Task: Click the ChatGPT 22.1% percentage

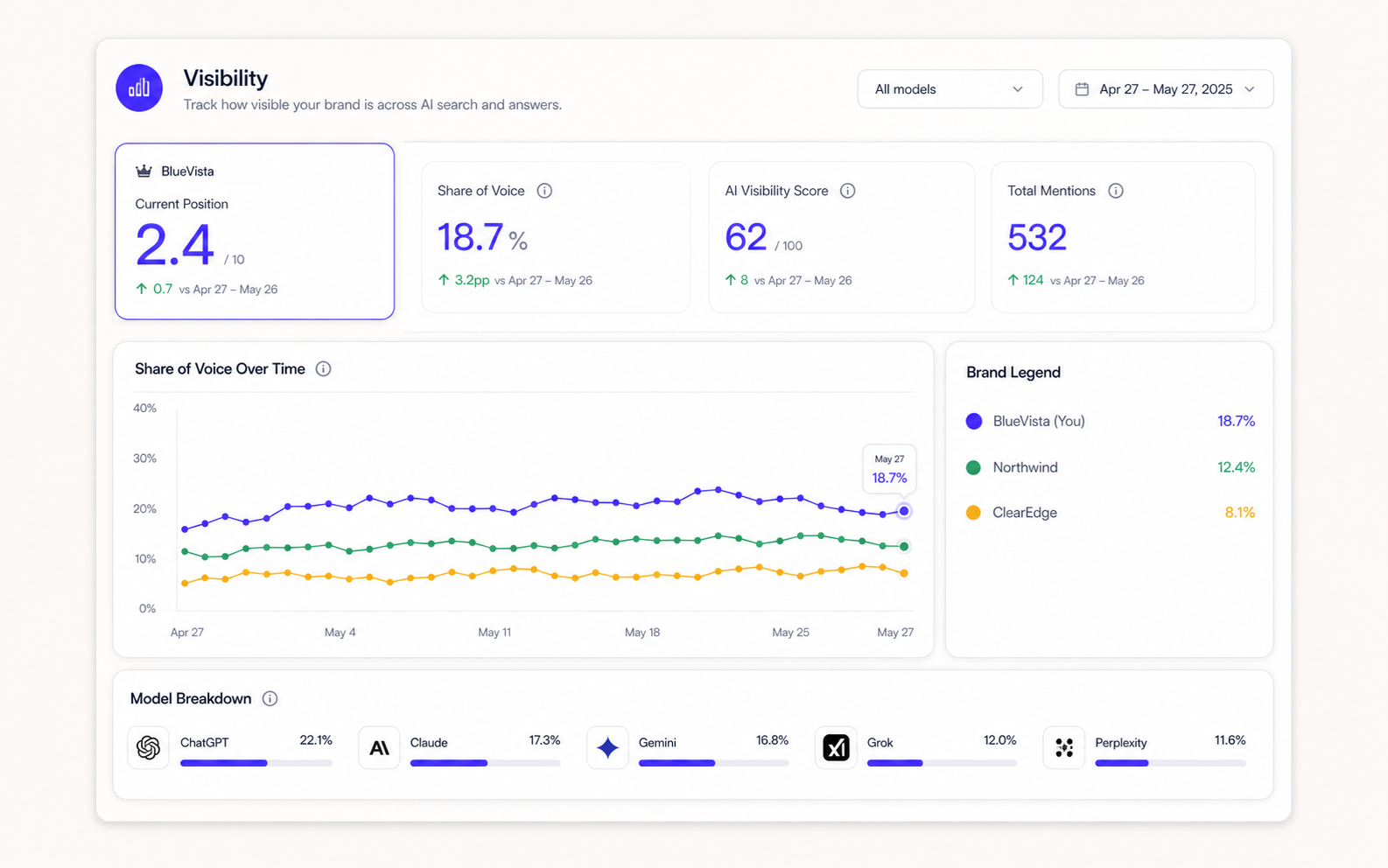Action: (316, 740)
